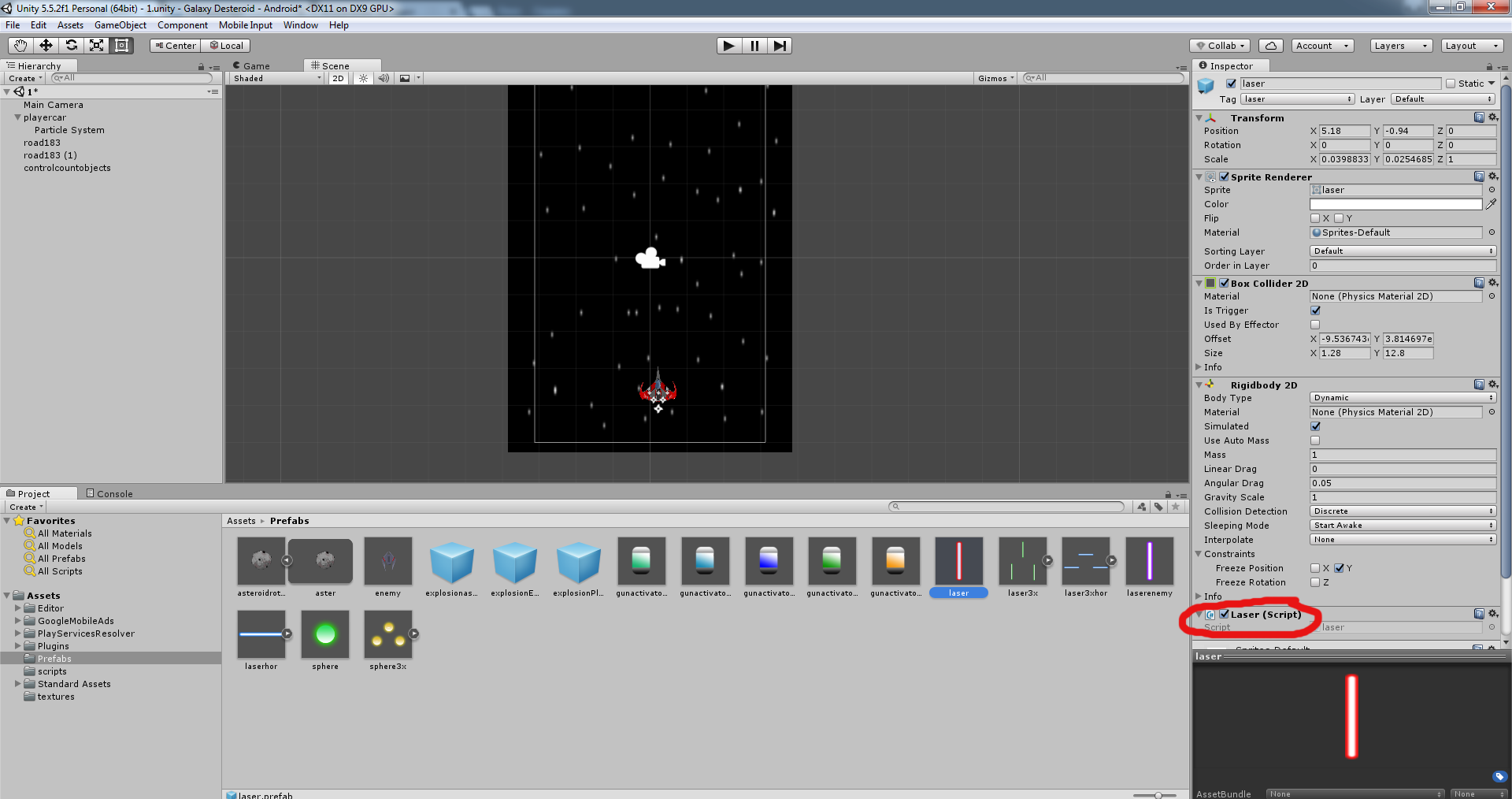Search by label in Project panel
The image size is (1512, 799).
[x=1158, y=507]
